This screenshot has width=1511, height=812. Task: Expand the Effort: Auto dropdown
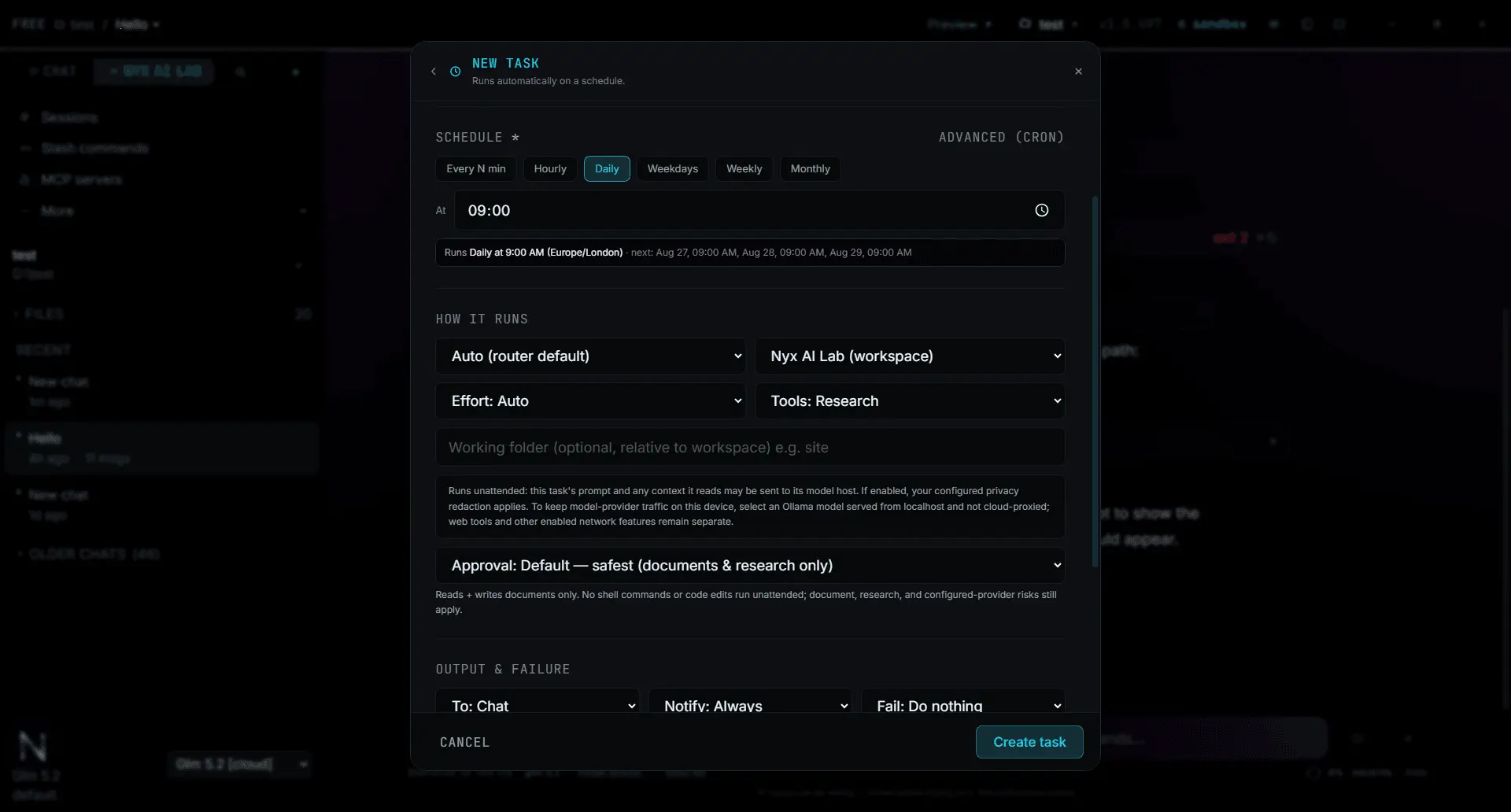coord(590,400)
